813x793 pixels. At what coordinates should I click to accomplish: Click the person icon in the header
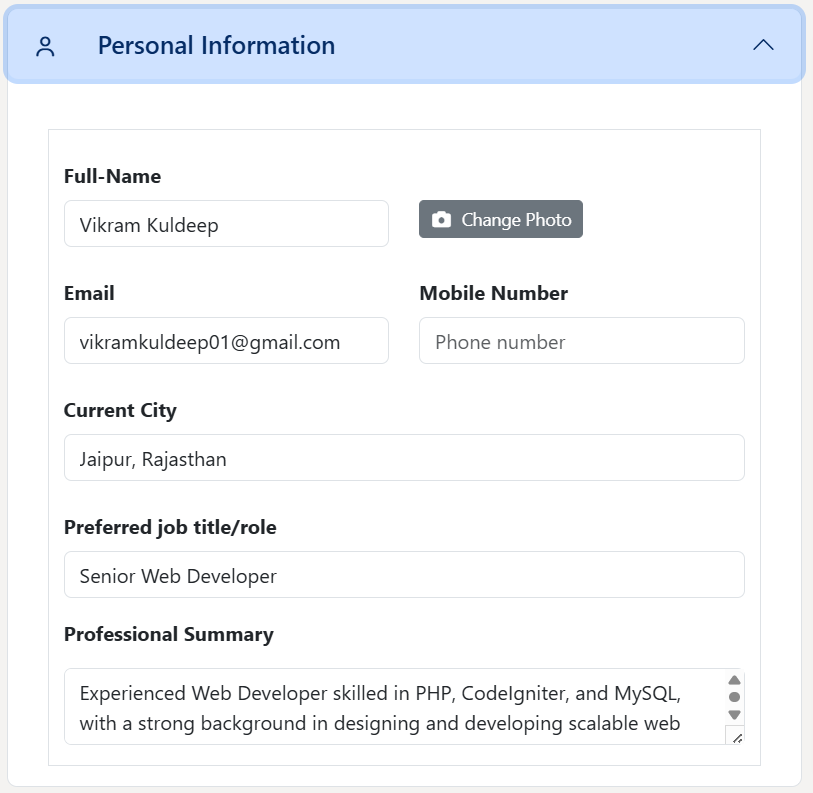[x=45, y=46]
